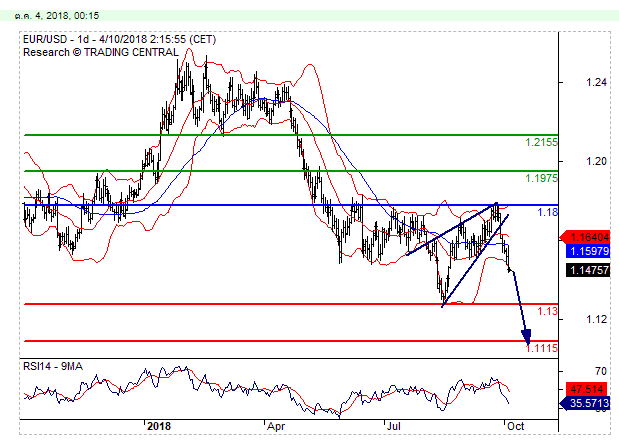619x443 pixels.
Task: Click the red RSI moving average value 47.514
Action: (588, 389)
